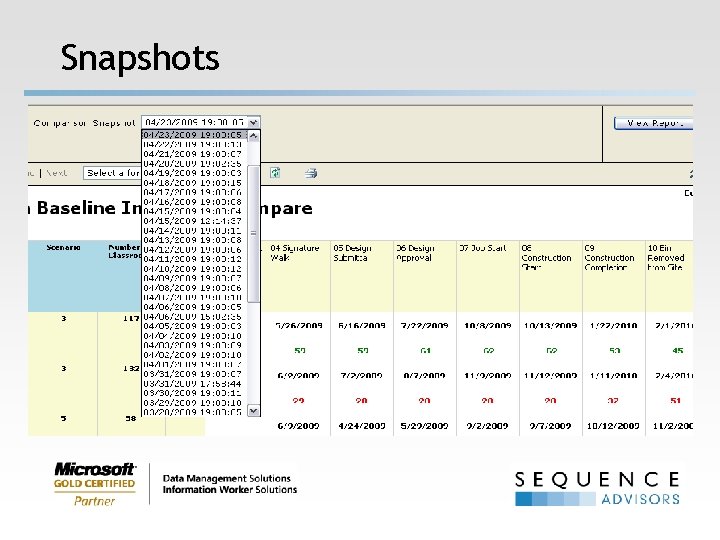Click the View Report button
720x540 pixels.
click(x=653, y=123)
